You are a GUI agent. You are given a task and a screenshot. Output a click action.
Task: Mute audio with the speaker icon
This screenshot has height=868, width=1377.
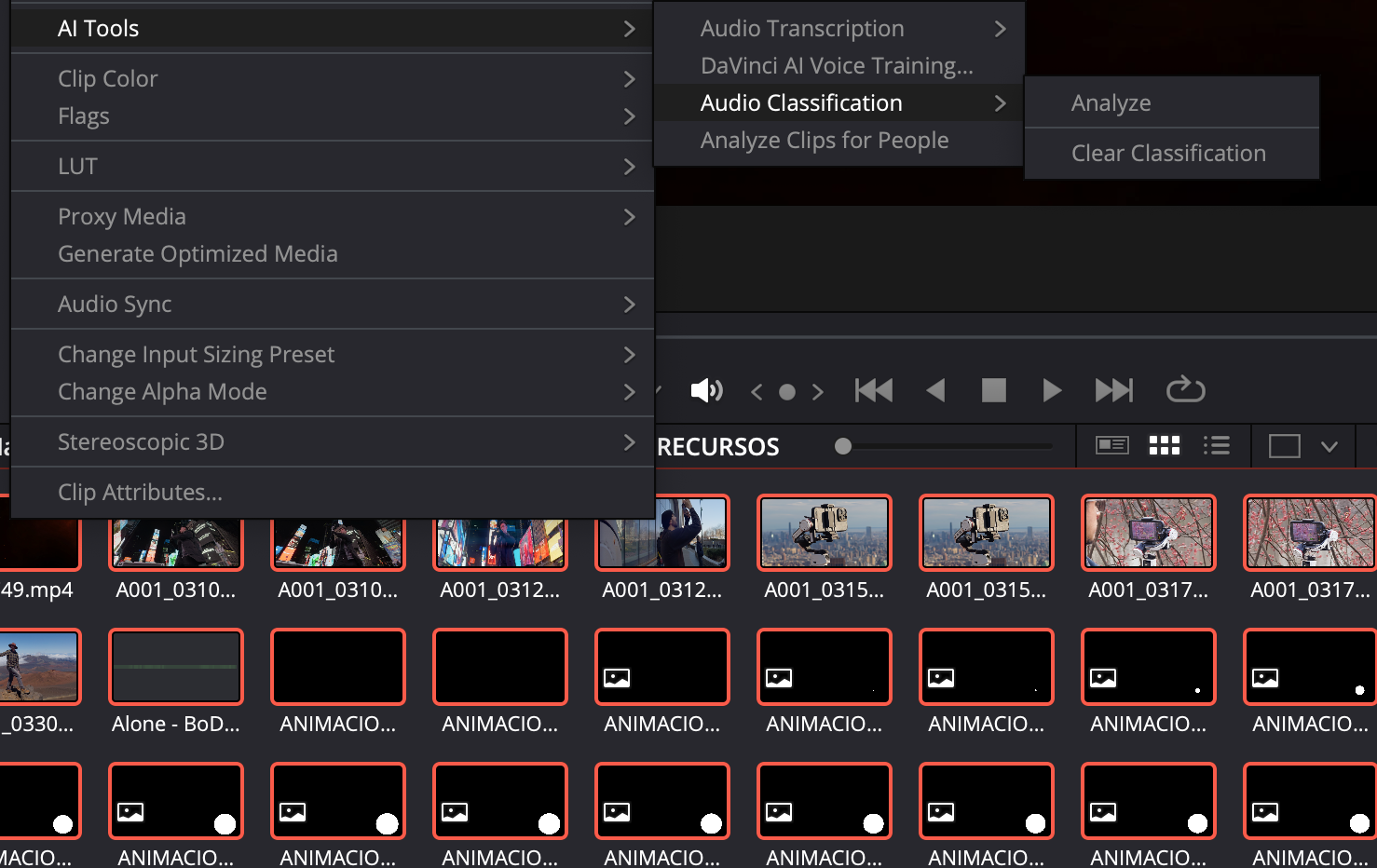pos(706,390)
